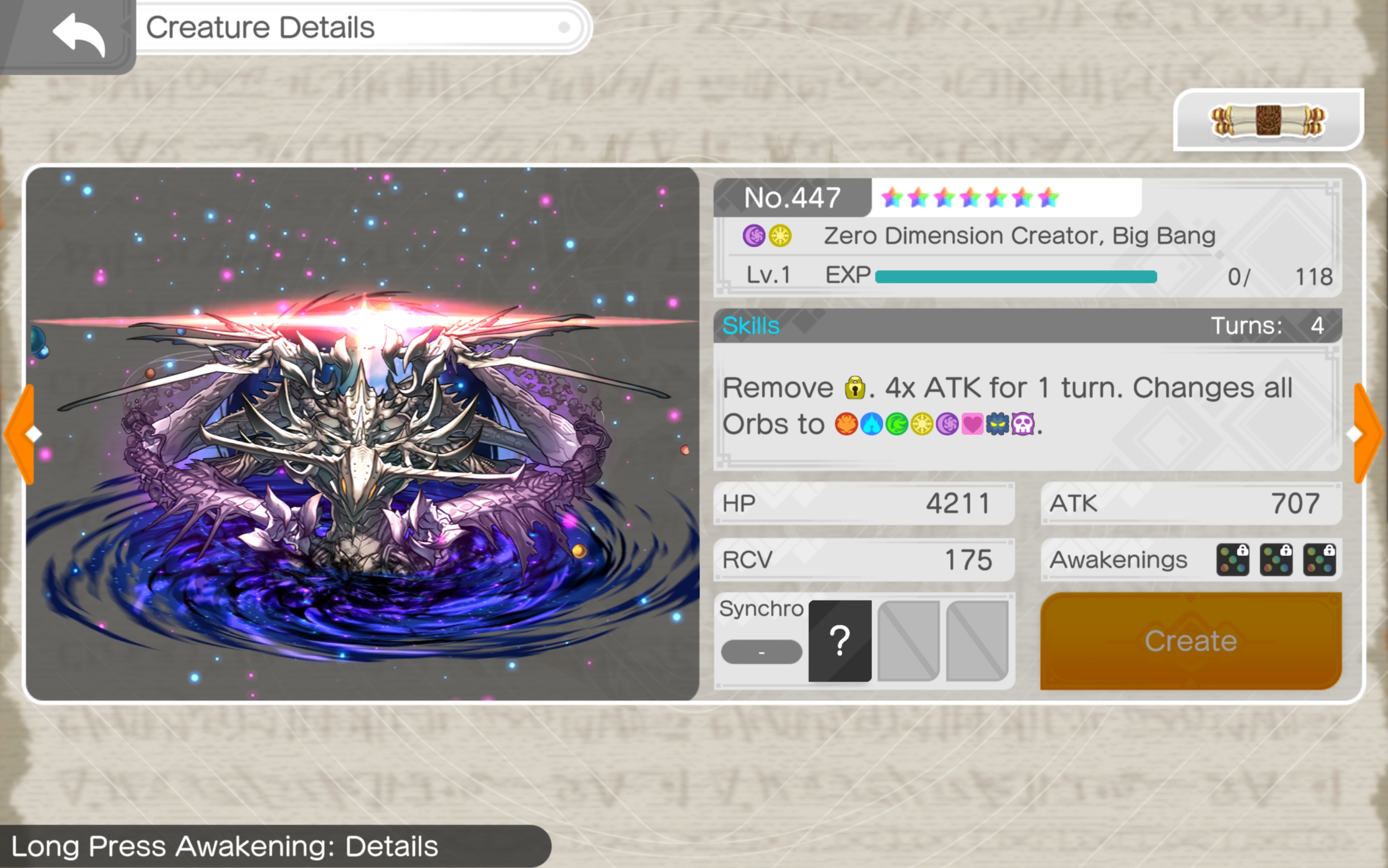The height and width of the screenshot is (868, 1388).
Task: Show next creature with right orange arrow
Action: click(1368, 434)
